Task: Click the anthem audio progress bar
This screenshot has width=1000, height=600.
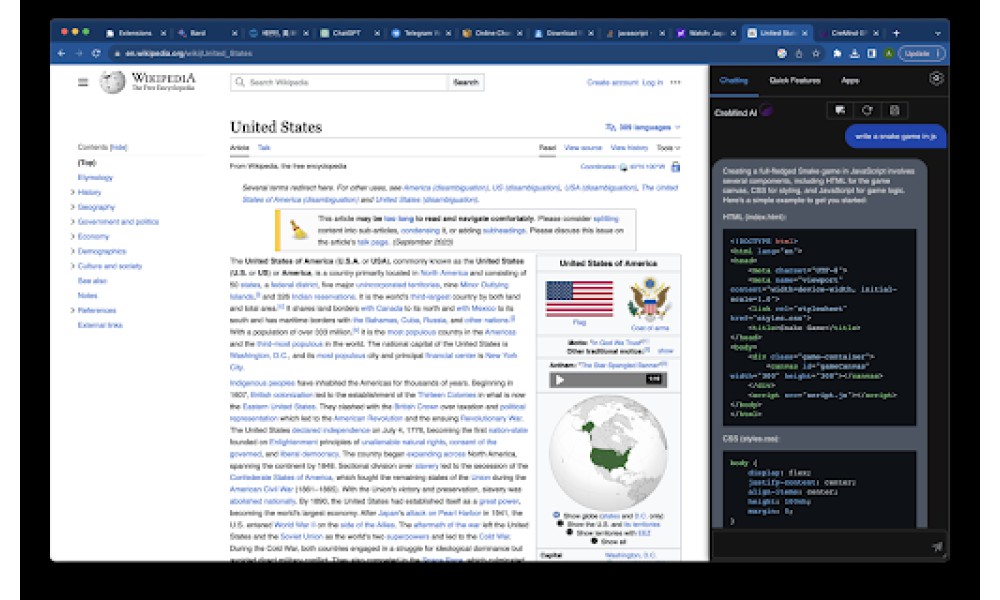Action: pyautogui.click(x=606, y=379)
